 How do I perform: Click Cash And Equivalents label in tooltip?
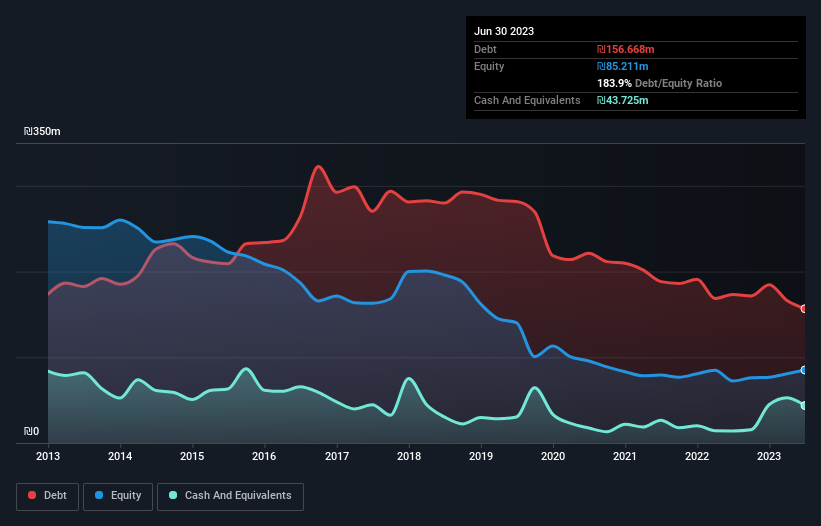527,100
